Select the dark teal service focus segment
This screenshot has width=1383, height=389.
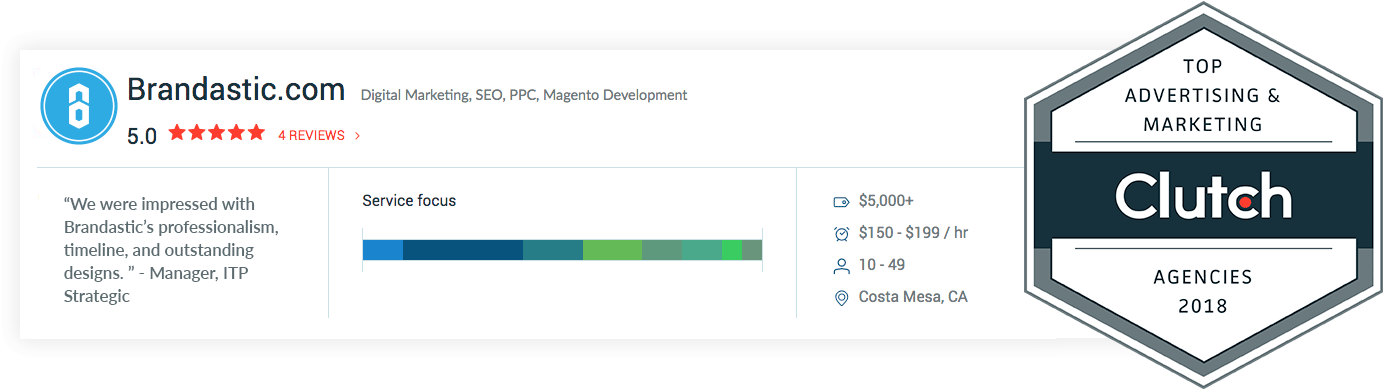pos(553,250)
